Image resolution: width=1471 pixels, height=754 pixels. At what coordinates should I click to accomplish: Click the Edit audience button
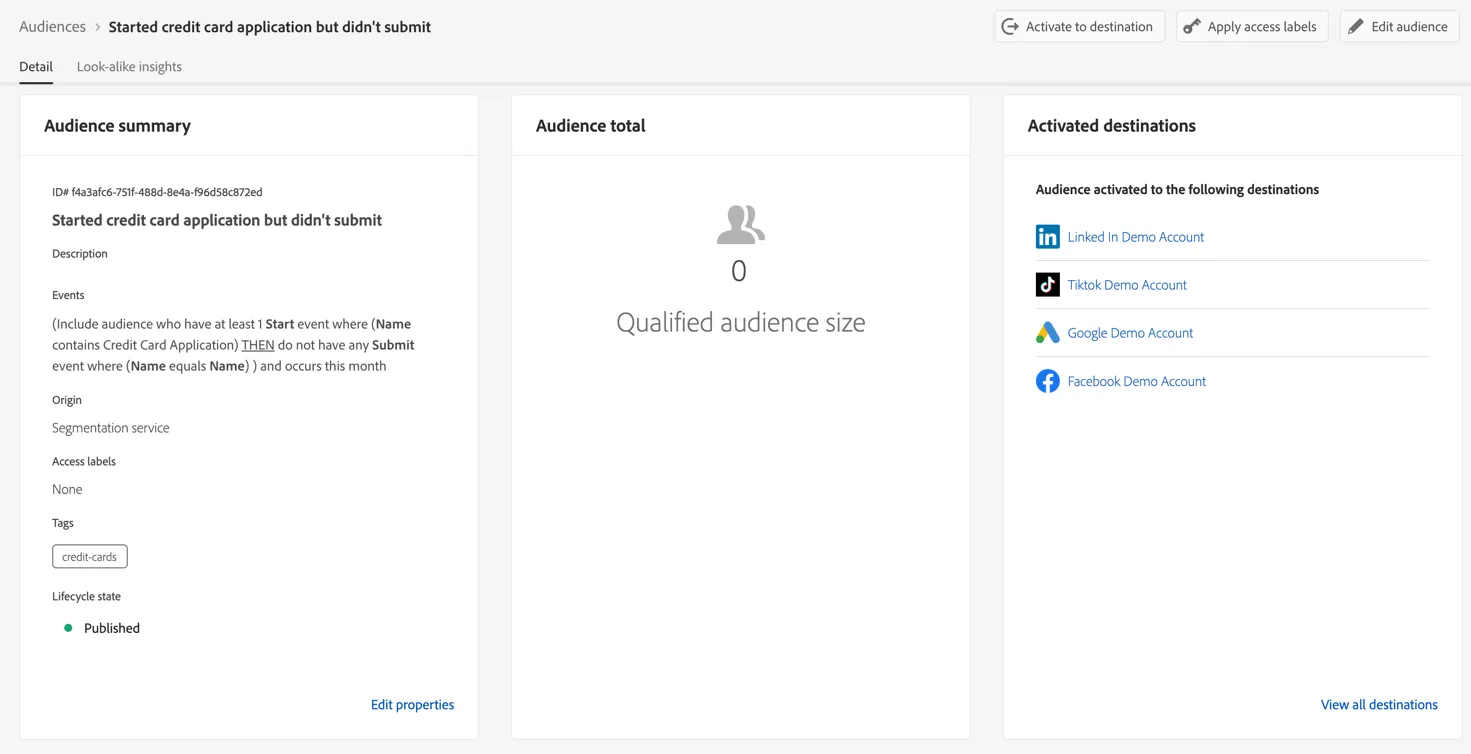click(x=1399, y=27)
